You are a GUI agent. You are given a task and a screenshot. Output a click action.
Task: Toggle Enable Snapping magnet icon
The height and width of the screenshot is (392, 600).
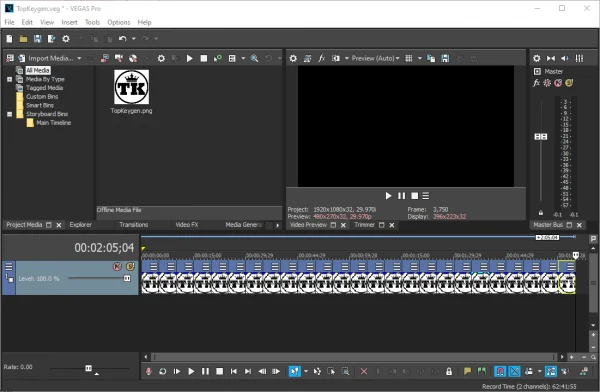coord(500,371)
